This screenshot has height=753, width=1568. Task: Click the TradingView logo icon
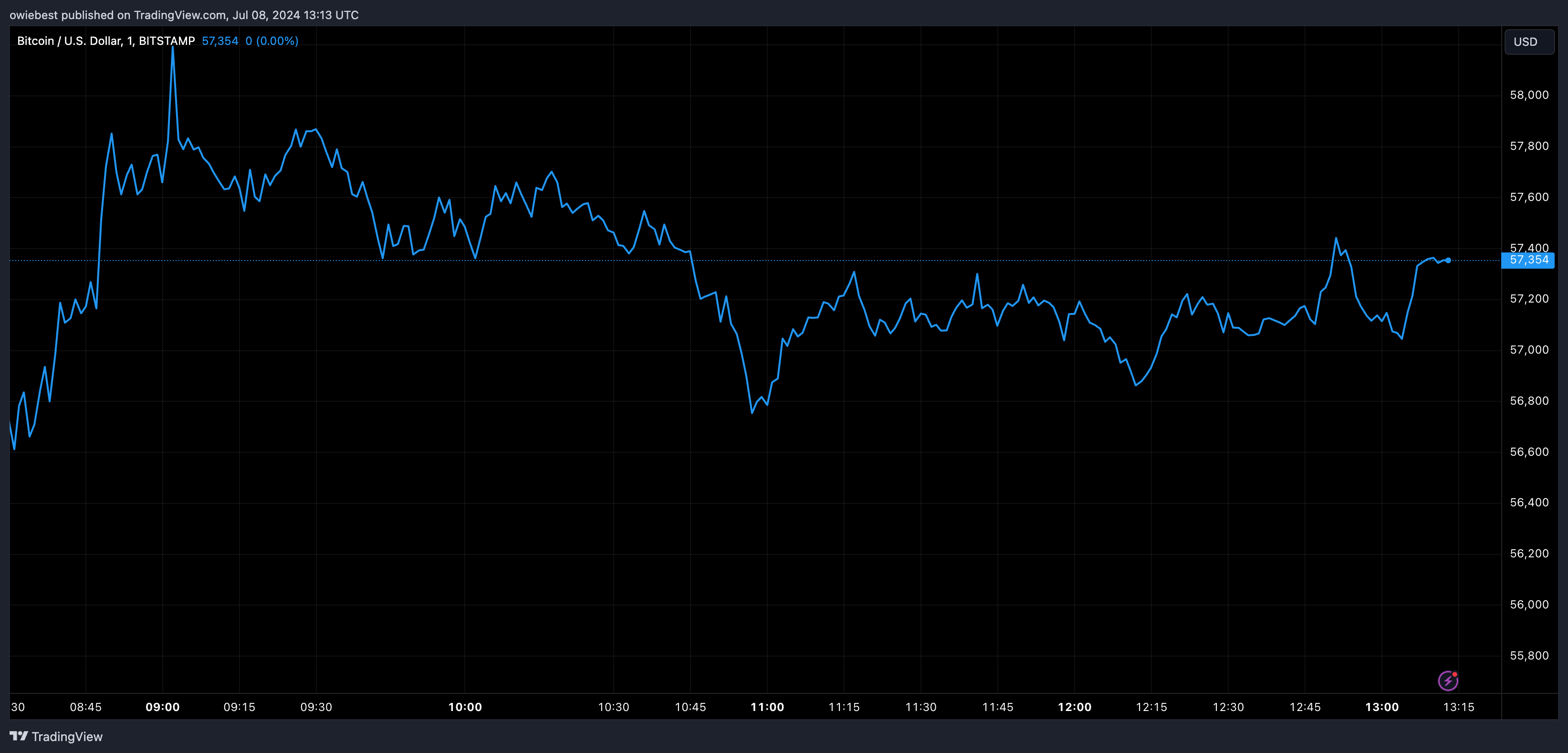[x=19, y=736]
